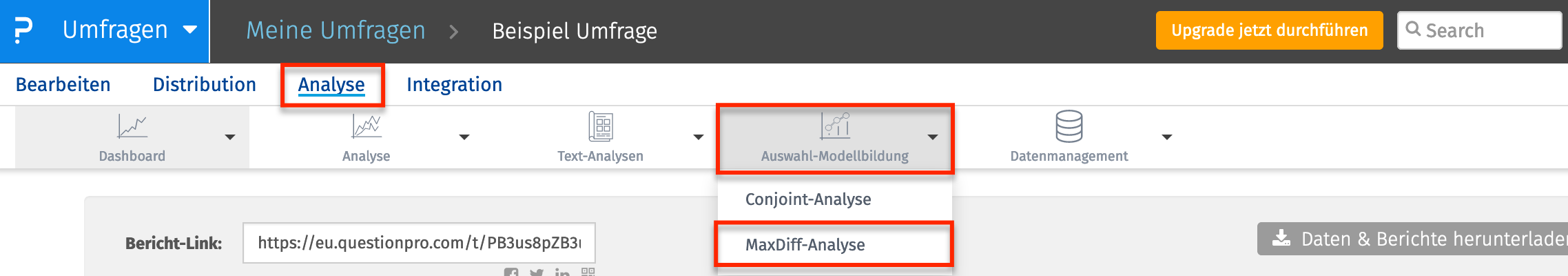Share report via Twitter icon
Viewport: 1568px width, 276px height.
pos(537,273)
